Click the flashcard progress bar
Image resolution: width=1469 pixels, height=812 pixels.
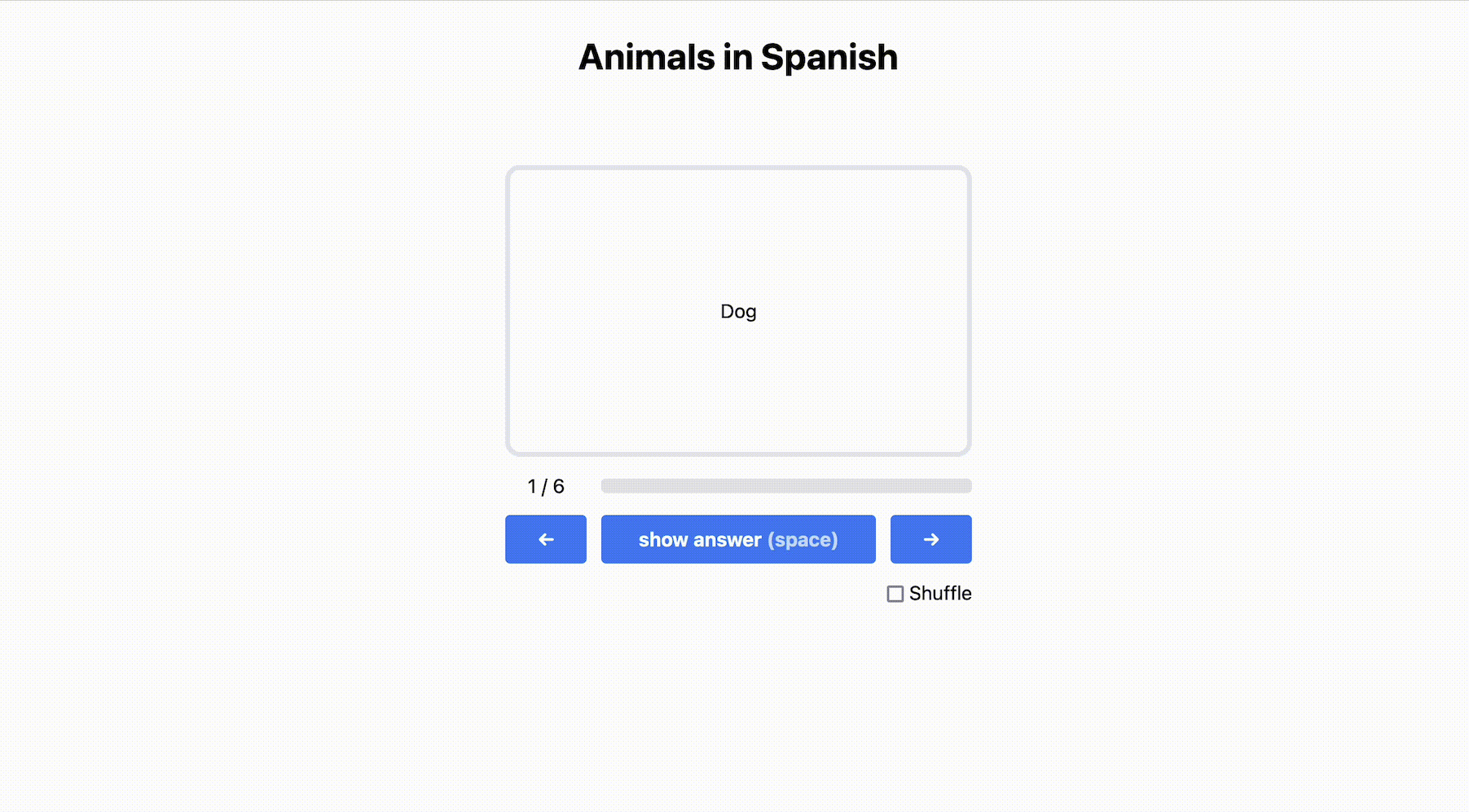[x=785, y=486]
